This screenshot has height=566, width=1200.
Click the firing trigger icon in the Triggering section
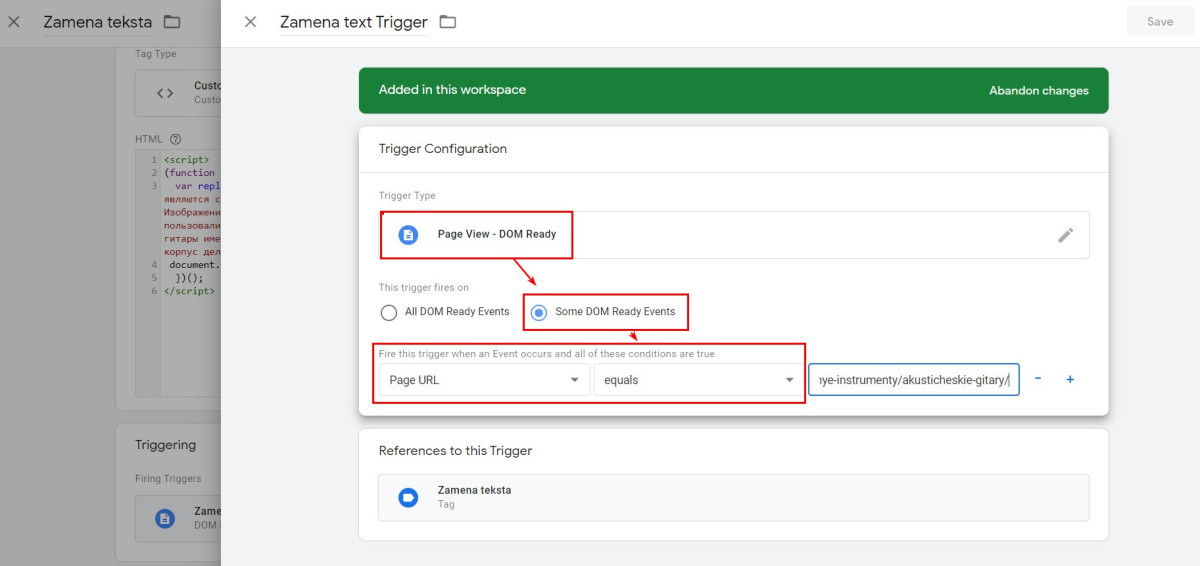click(x=165, y=518)
